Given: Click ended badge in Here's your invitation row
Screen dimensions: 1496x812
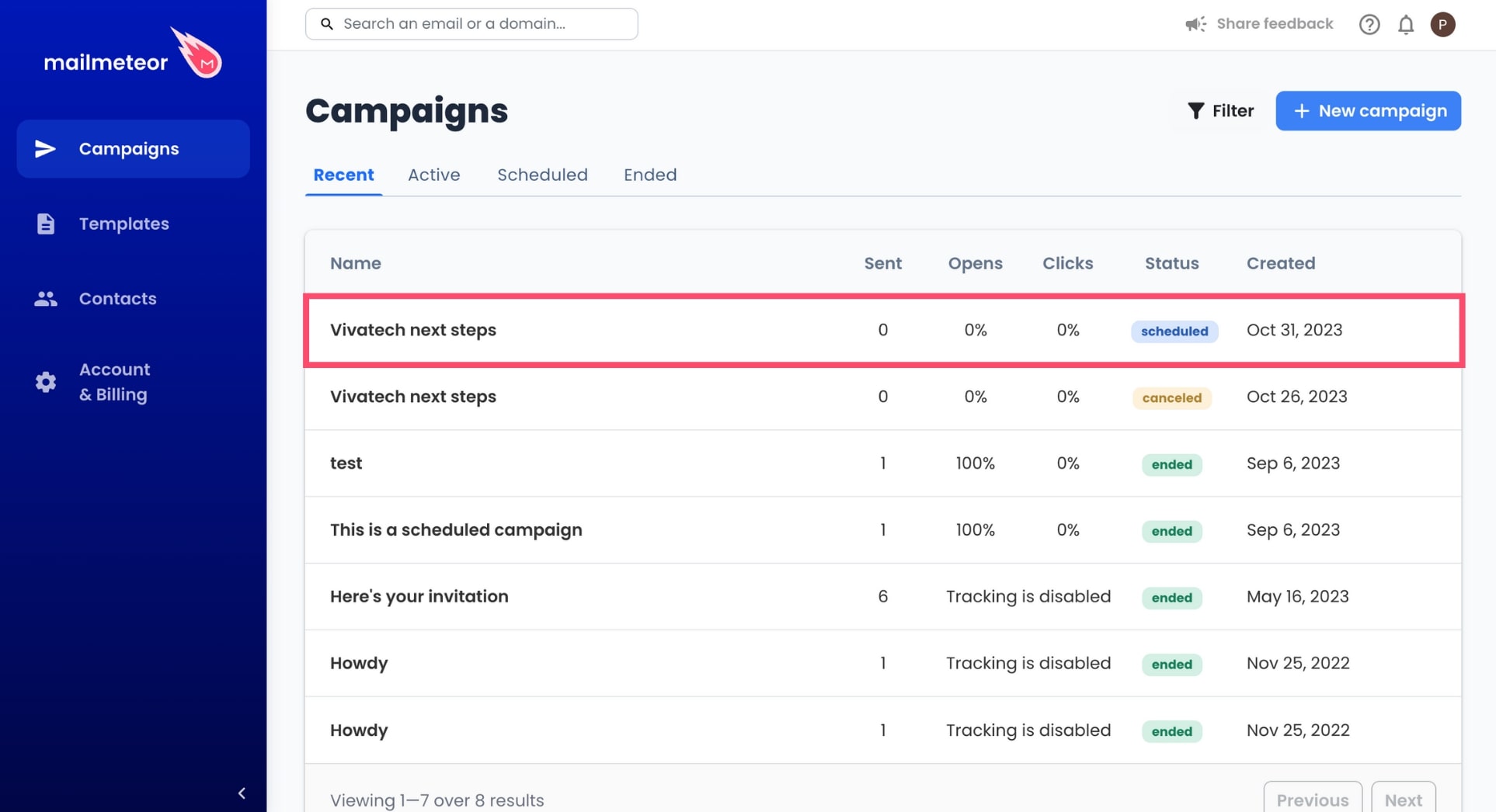Looking at the screenshot, I should [1172, 598].
